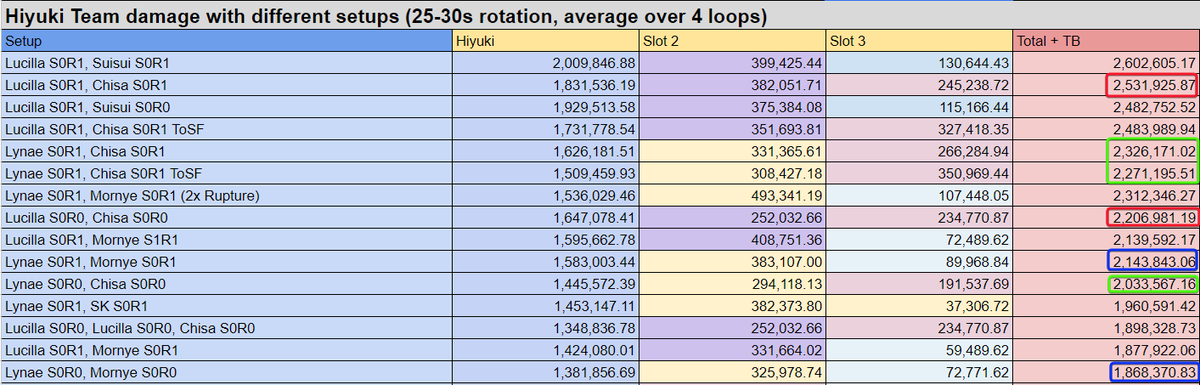Select setup cell Lucilla S0R1, Mornye S0R1
The width and height of the screenshot is (1200, 385).
coord(226,349)
